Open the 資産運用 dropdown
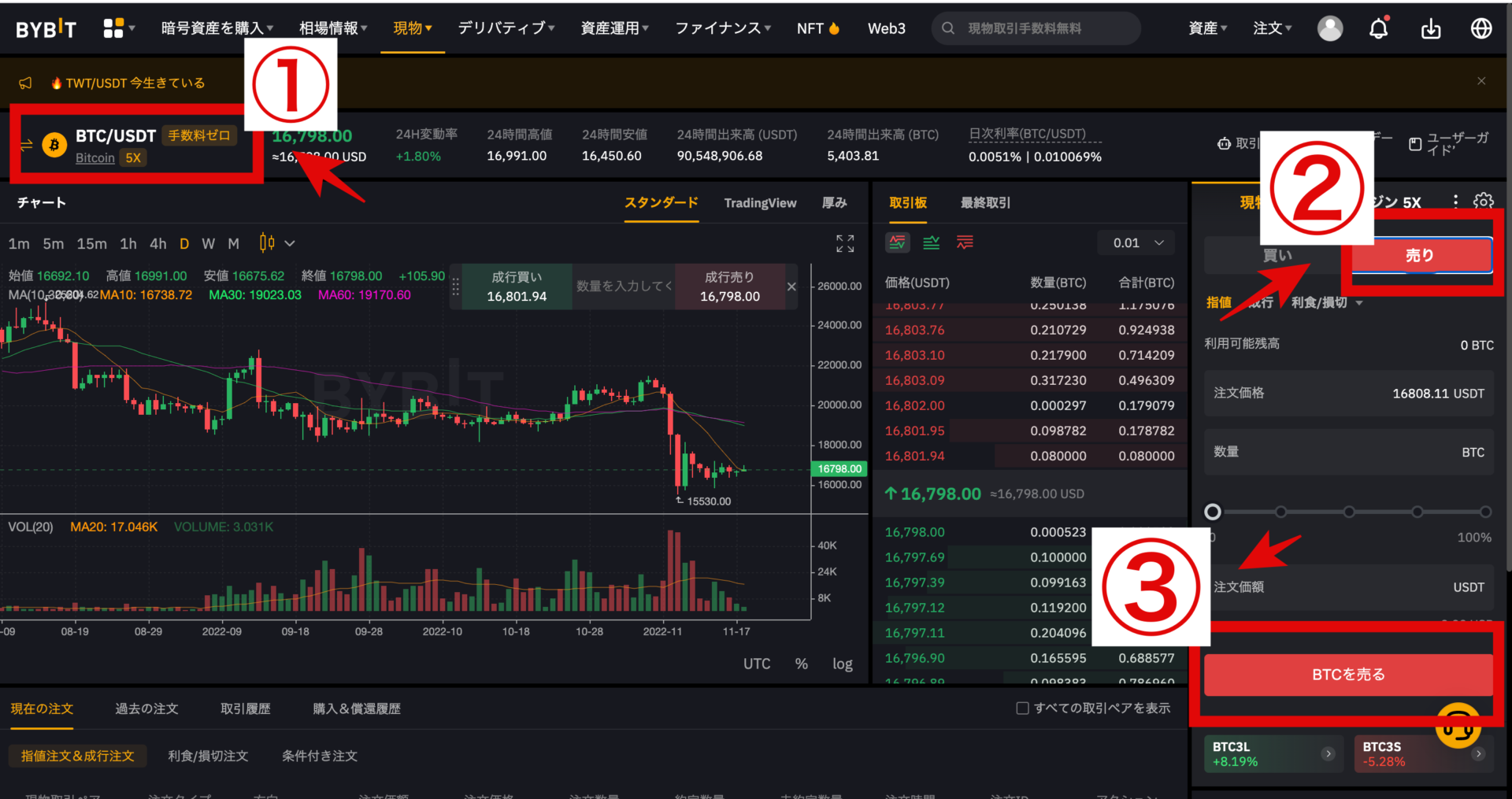 click(614, 28)
